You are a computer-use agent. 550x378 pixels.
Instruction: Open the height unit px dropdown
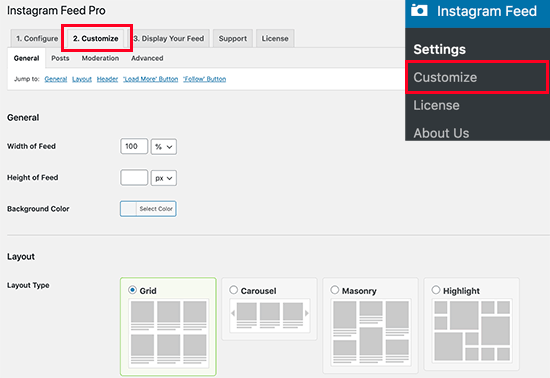[x=164, y=178]
